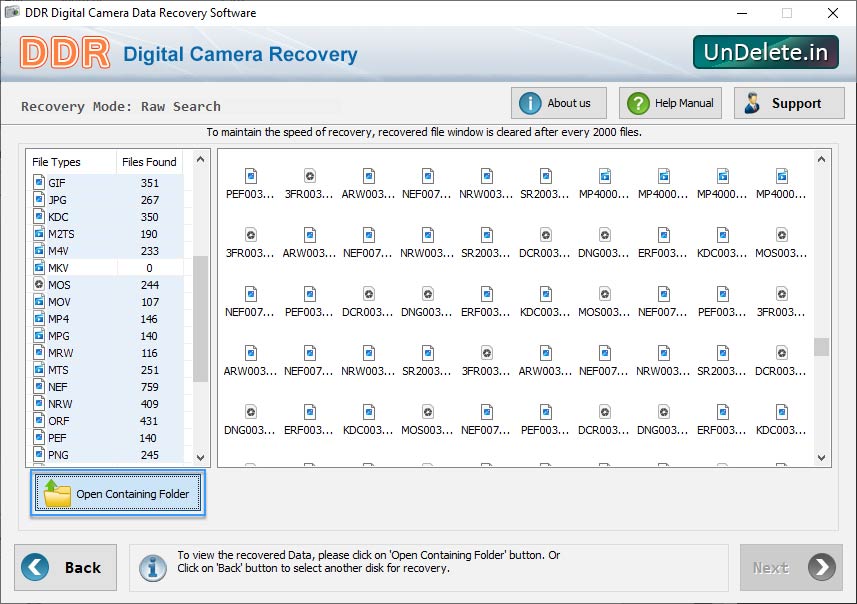Click the M4V file type icon
This screenshot has height=604, width=857.
(x=39, y=250)
